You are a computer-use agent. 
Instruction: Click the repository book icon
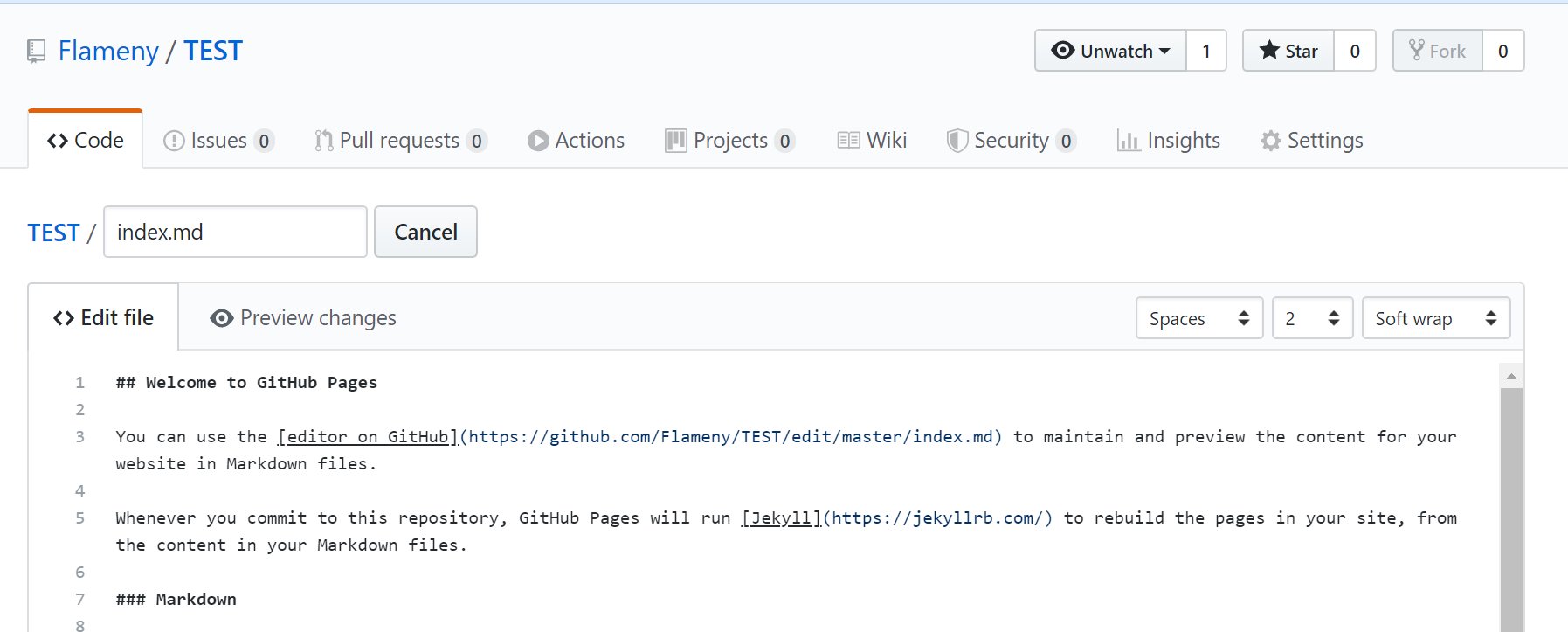pyautogui.click(x=36, y=52)
